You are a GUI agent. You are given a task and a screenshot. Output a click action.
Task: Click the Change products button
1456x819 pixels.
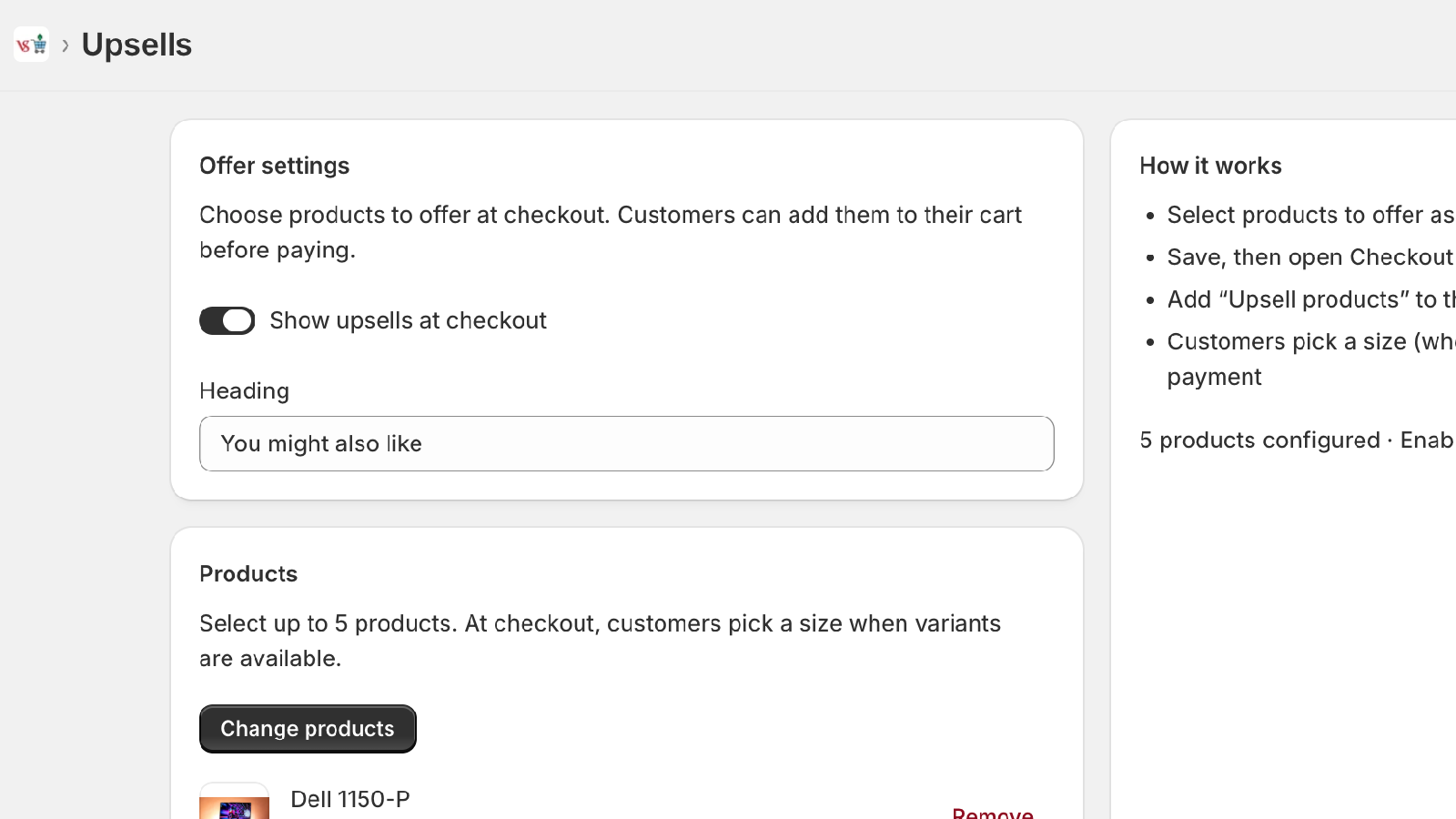(x=308, y=729)
